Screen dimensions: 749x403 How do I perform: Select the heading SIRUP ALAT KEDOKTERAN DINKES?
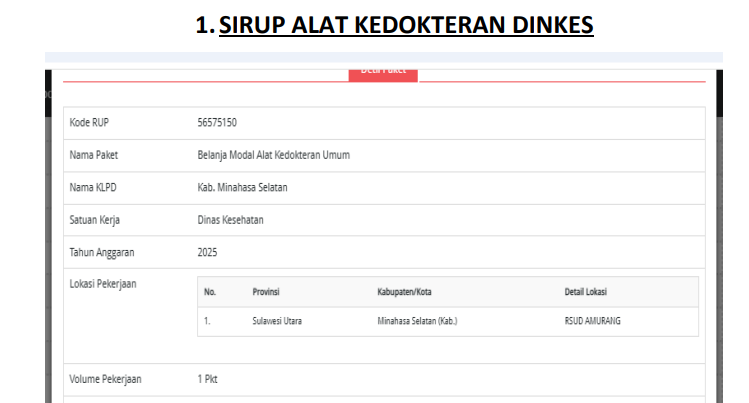pos(406,25)
